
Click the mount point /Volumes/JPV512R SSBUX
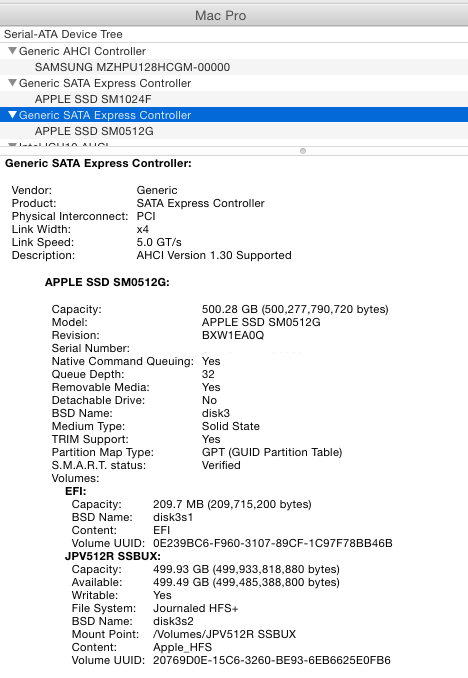pyautogui.click(x=224, y=634)
